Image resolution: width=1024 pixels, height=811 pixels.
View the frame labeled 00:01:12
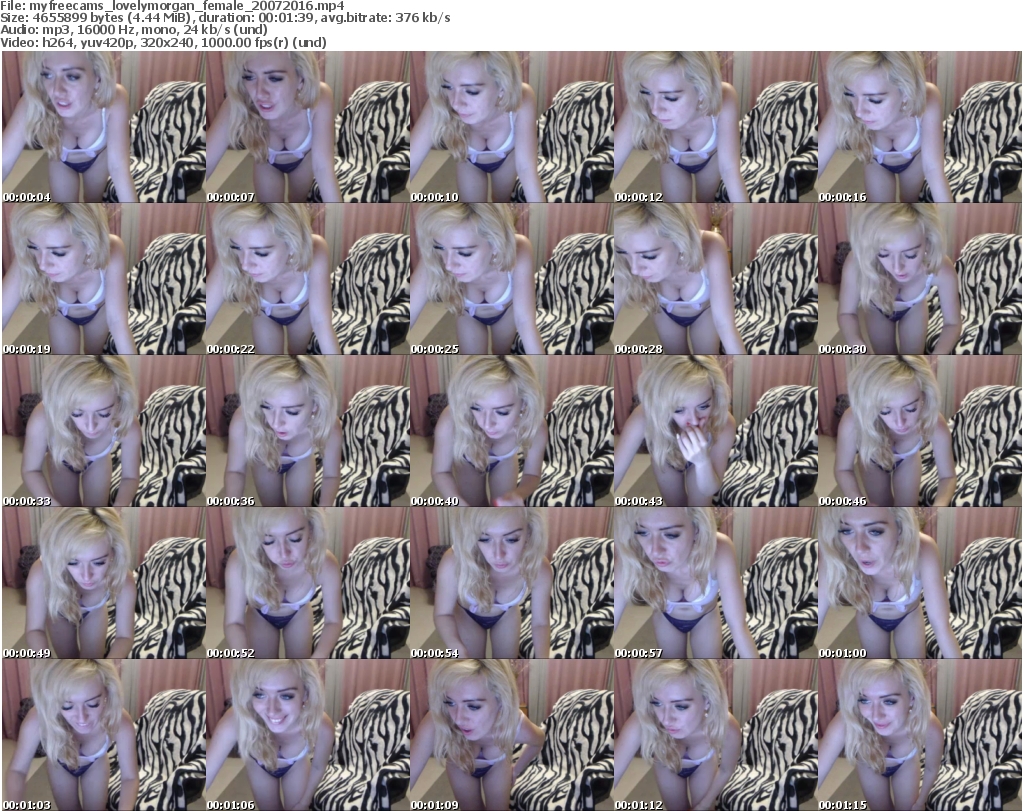click(x=716, y=735)
